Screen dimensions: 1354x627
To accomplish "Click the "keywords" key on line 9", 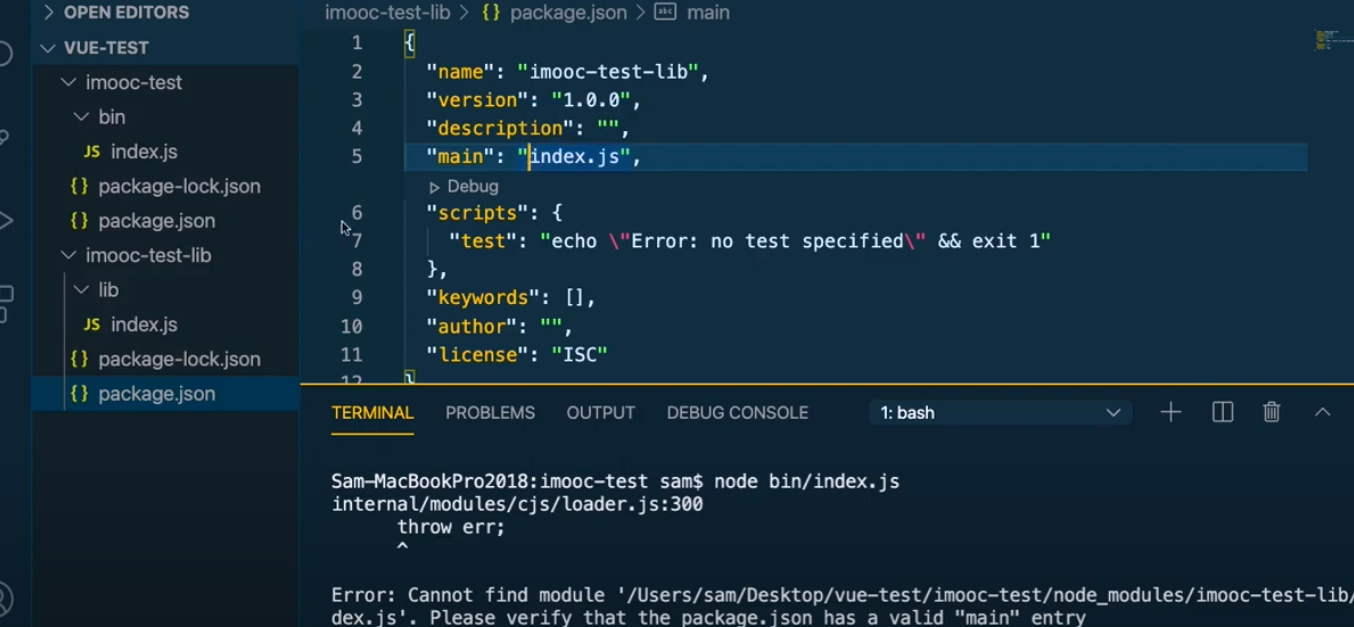I will click(483, 297).
